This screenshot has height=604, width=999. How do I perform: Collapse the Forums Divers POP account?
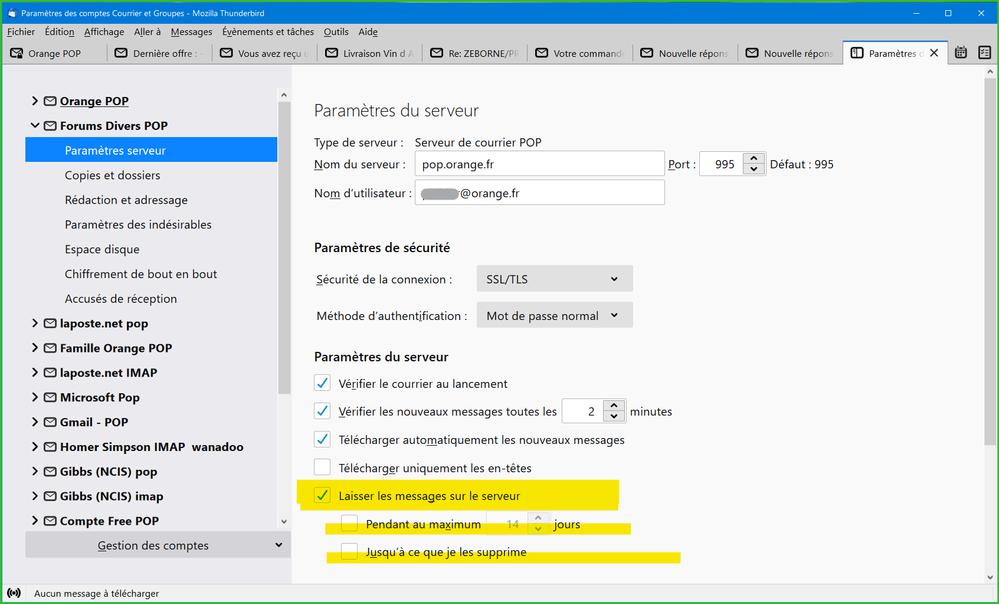35,126
